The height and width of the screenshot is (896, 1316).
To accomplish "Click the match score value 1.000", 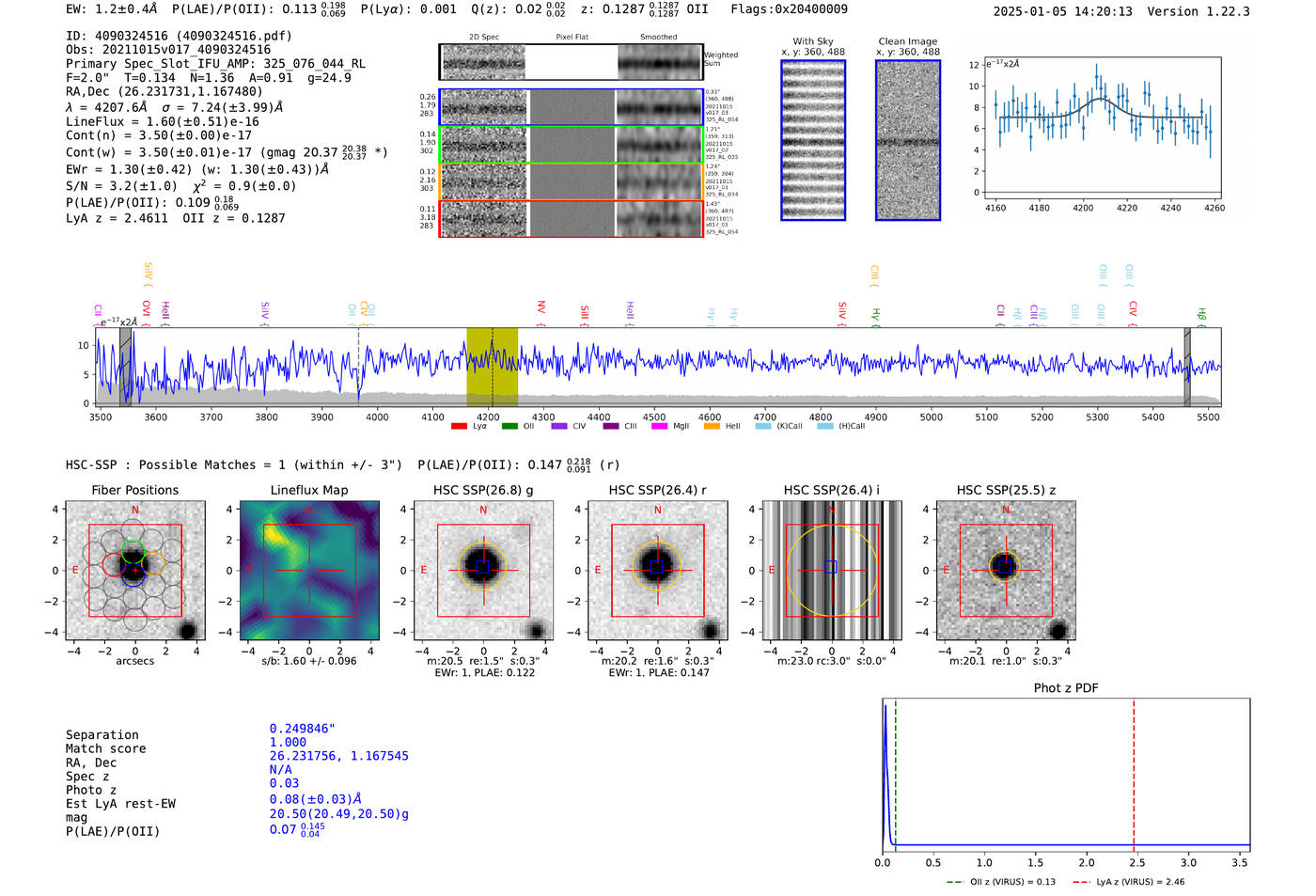I will [x=288, y=742].
